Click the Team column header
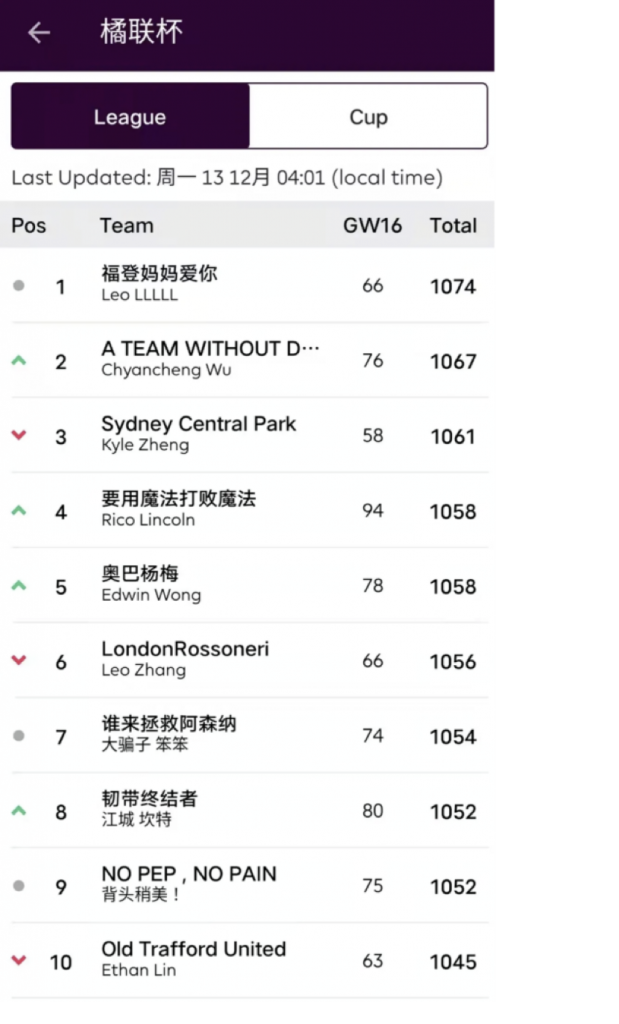The image size is (619, 1024). (x=126, y=226)
